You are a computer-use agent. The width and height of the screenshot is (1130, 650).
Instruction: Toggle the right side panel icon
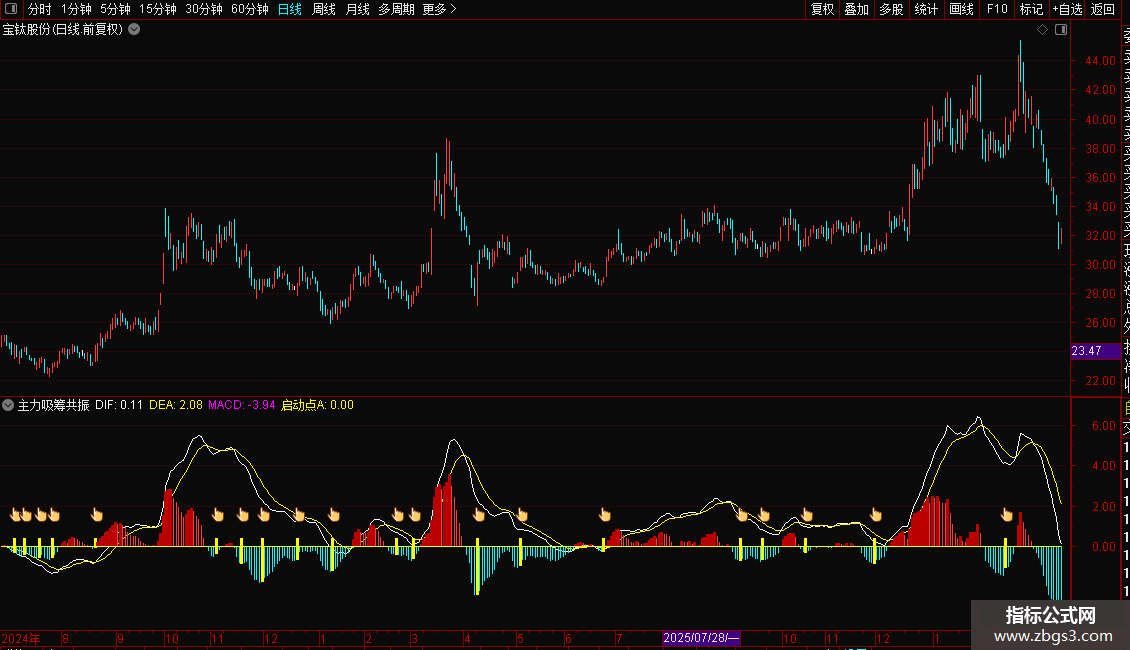click(x=1061, y=30)
